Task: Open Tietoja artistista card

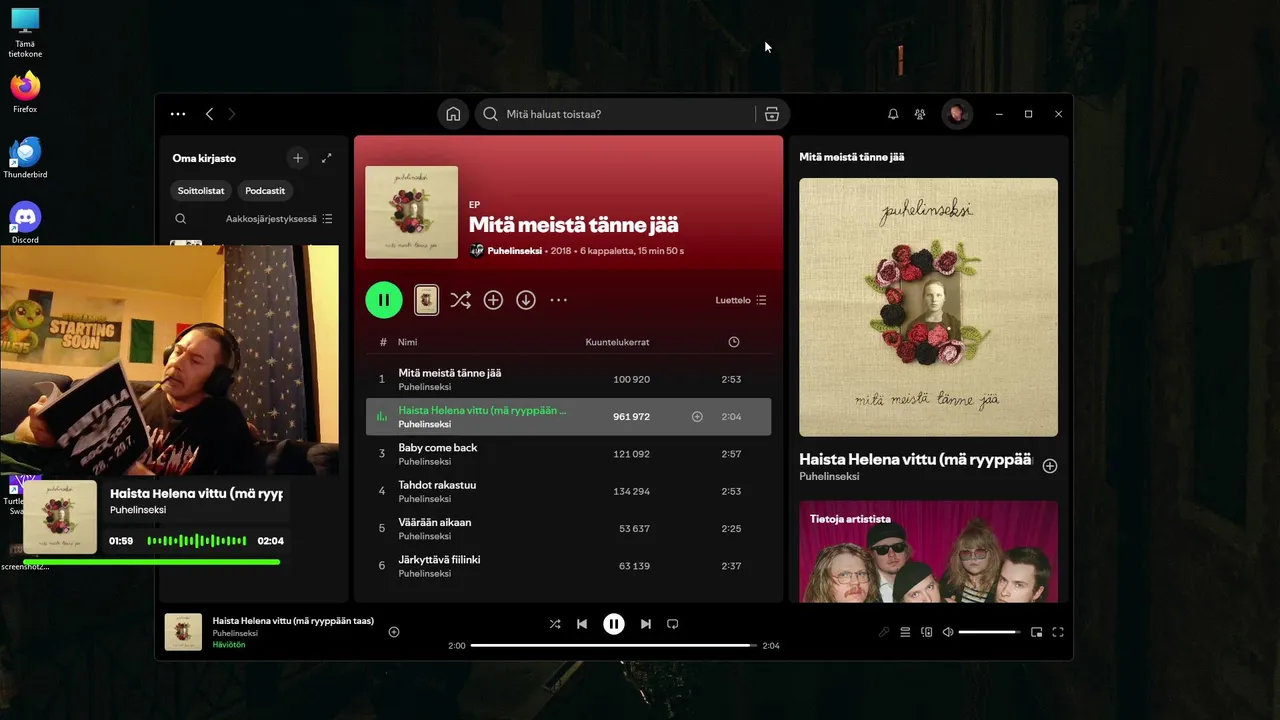Action: point(928,551)
